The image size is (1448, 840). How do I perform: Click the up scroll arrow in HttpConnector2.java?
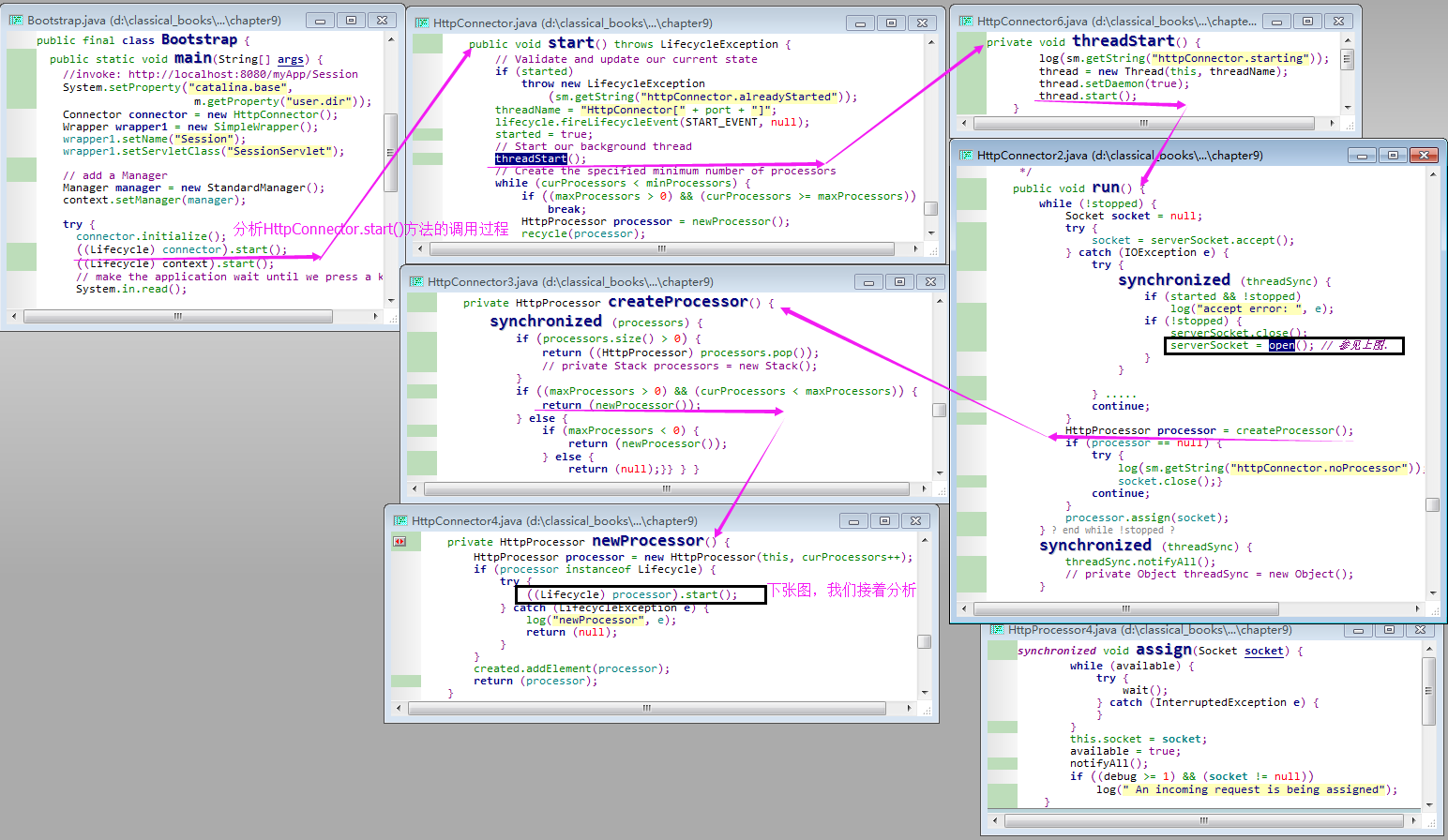point(1432,174)
